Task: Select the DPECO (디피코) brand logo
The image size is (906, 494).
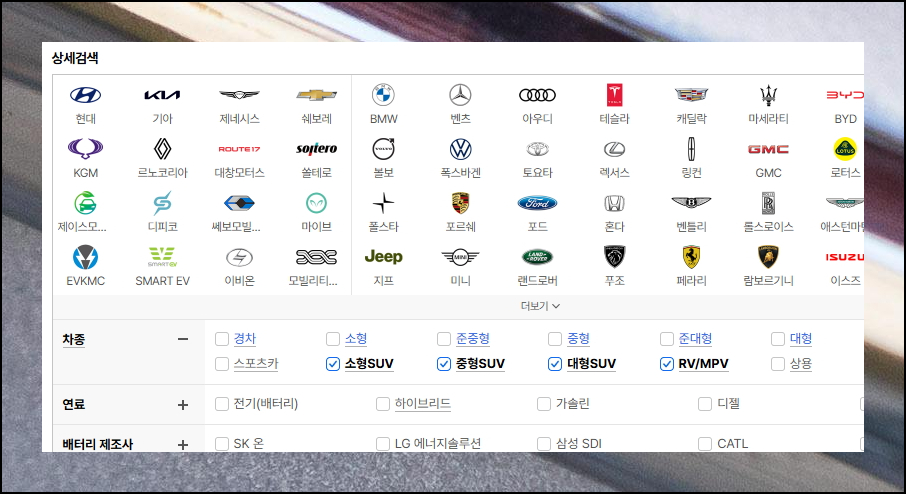Action: click(x=162, y=203)
